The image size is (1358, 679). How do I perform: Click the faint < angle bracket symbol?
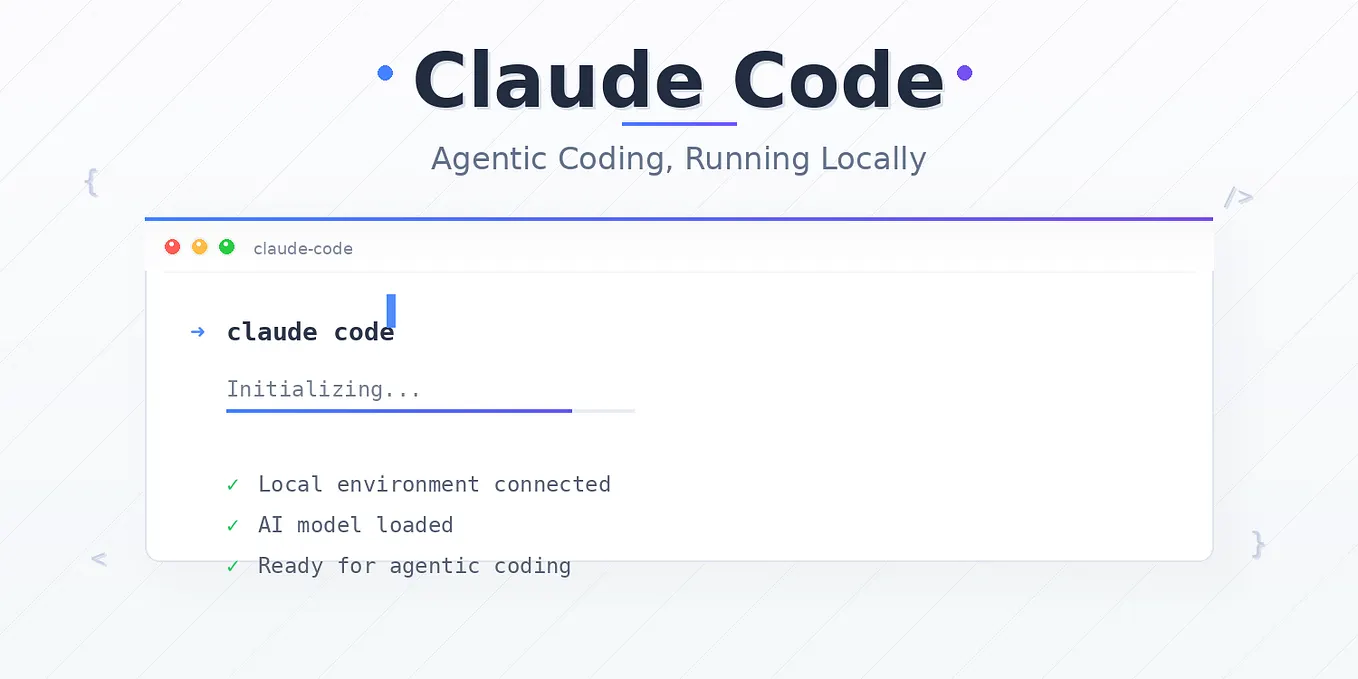(x=98, y=559)
